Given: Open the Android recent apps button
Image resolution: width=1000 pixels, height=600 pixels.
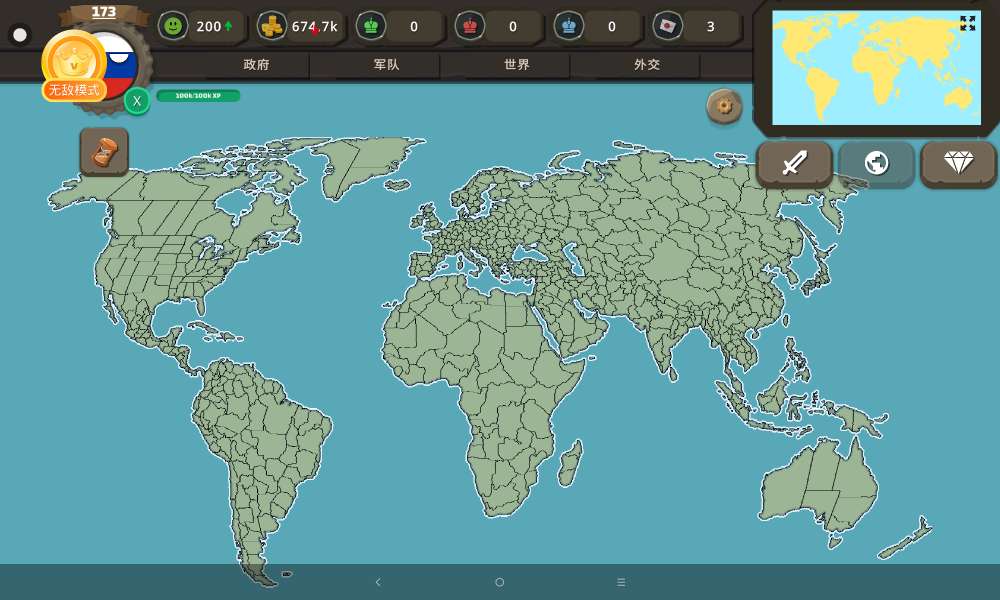Looking at the screenshot, I should tap(621, 582).
